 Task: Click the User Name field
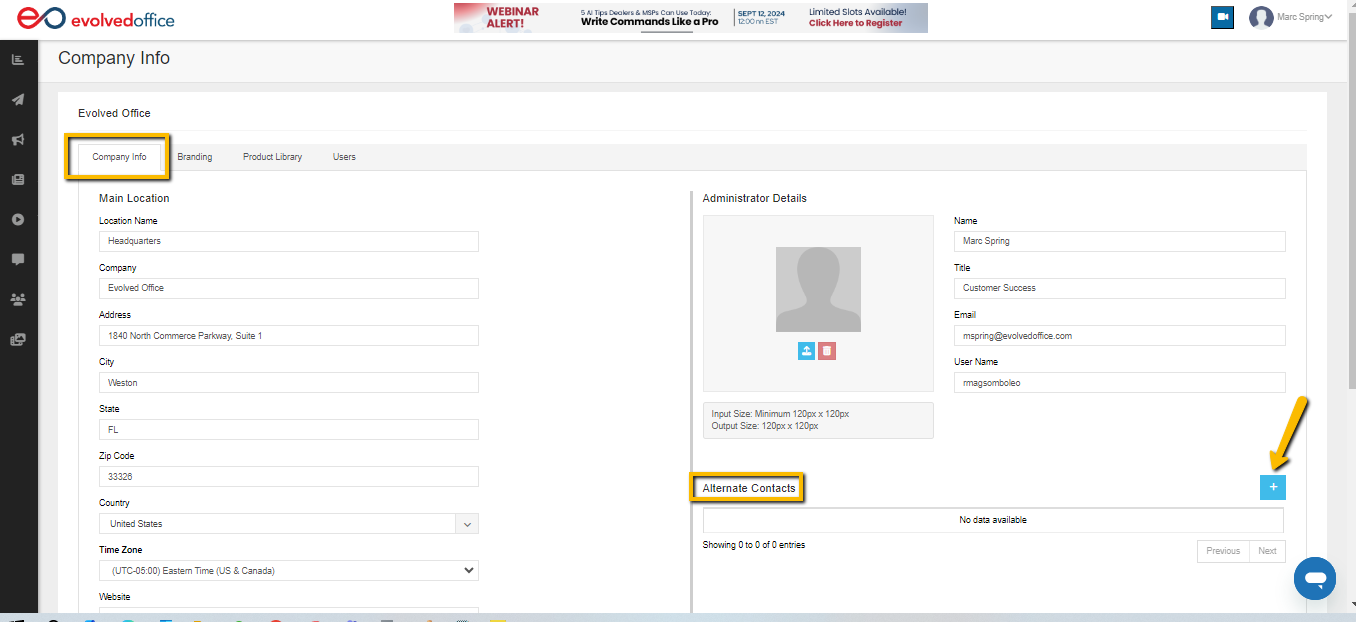[1120, 383]
